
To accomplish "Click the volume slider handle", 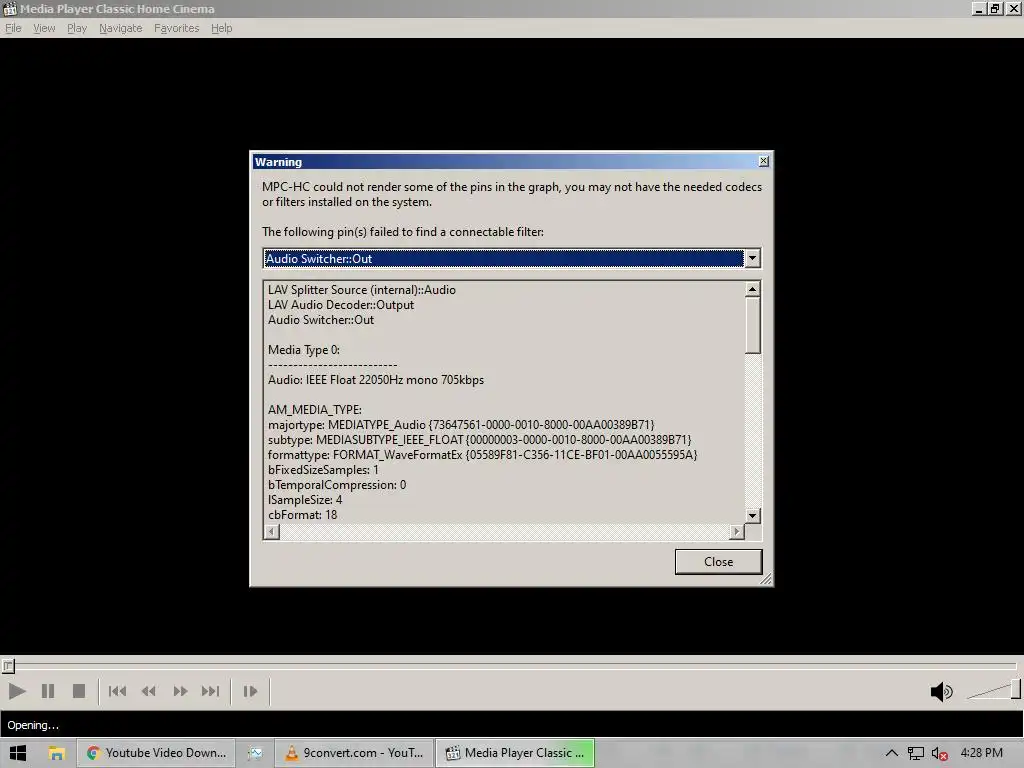I will coord(1016,688).
